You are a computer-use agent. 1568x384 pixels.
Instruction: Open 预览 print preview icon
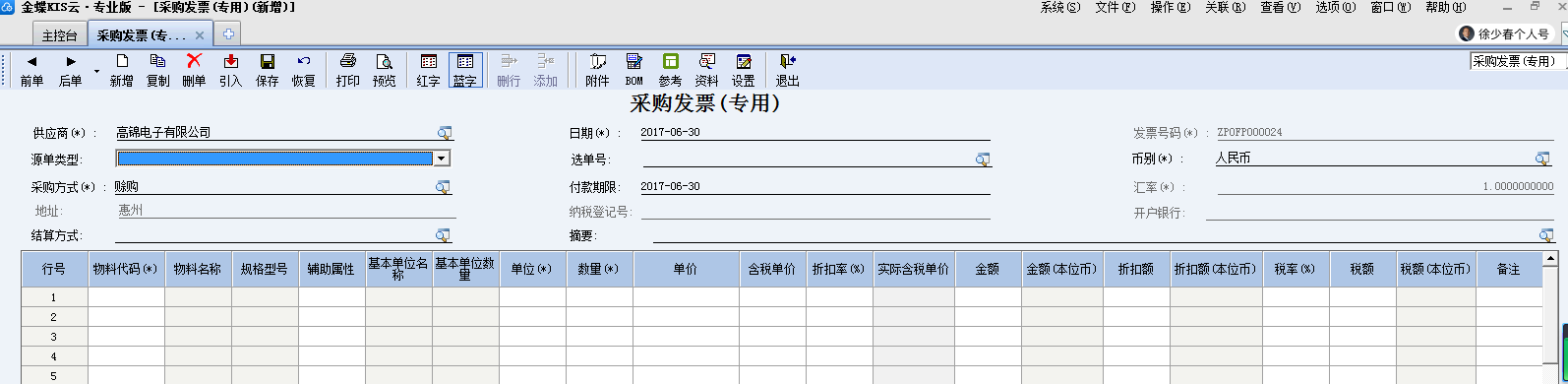[x=384, y=70]
